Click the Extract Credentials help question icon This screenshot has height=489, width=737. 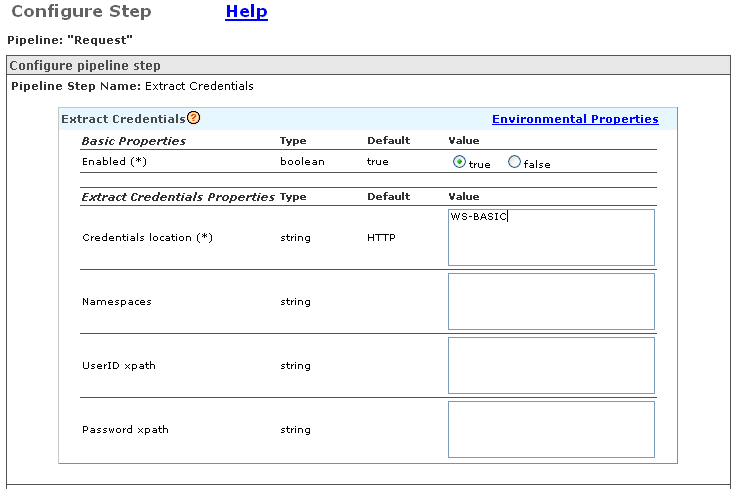[194, 118]
